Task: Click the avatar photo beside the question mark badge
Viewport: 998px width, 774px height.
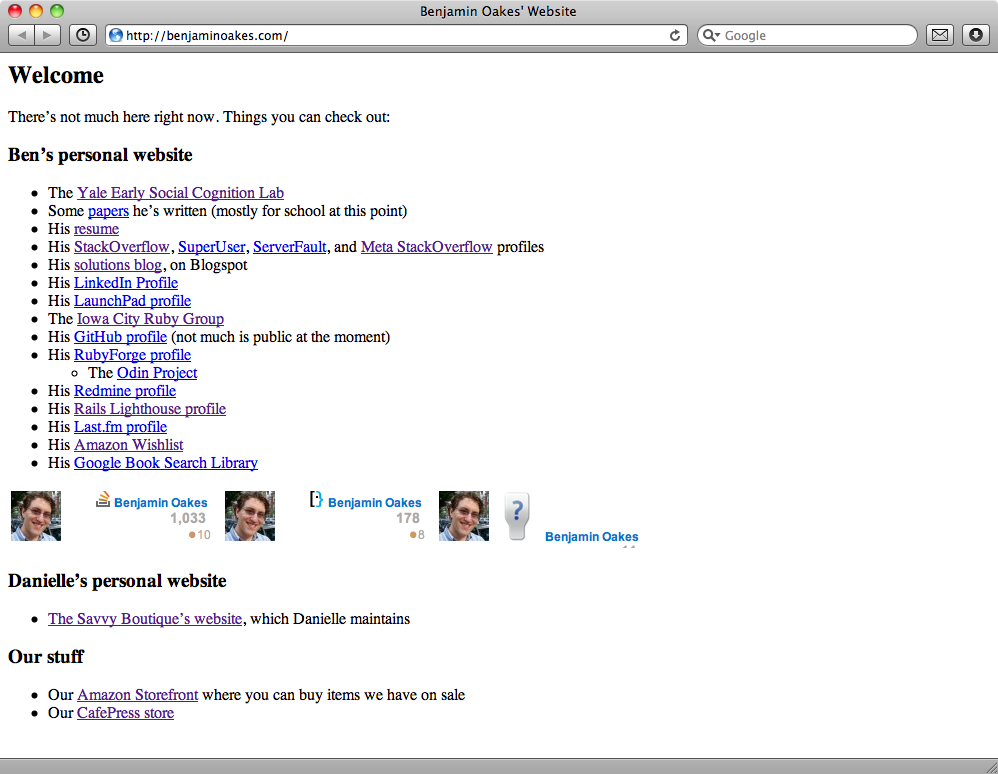Action: point(464,516)
